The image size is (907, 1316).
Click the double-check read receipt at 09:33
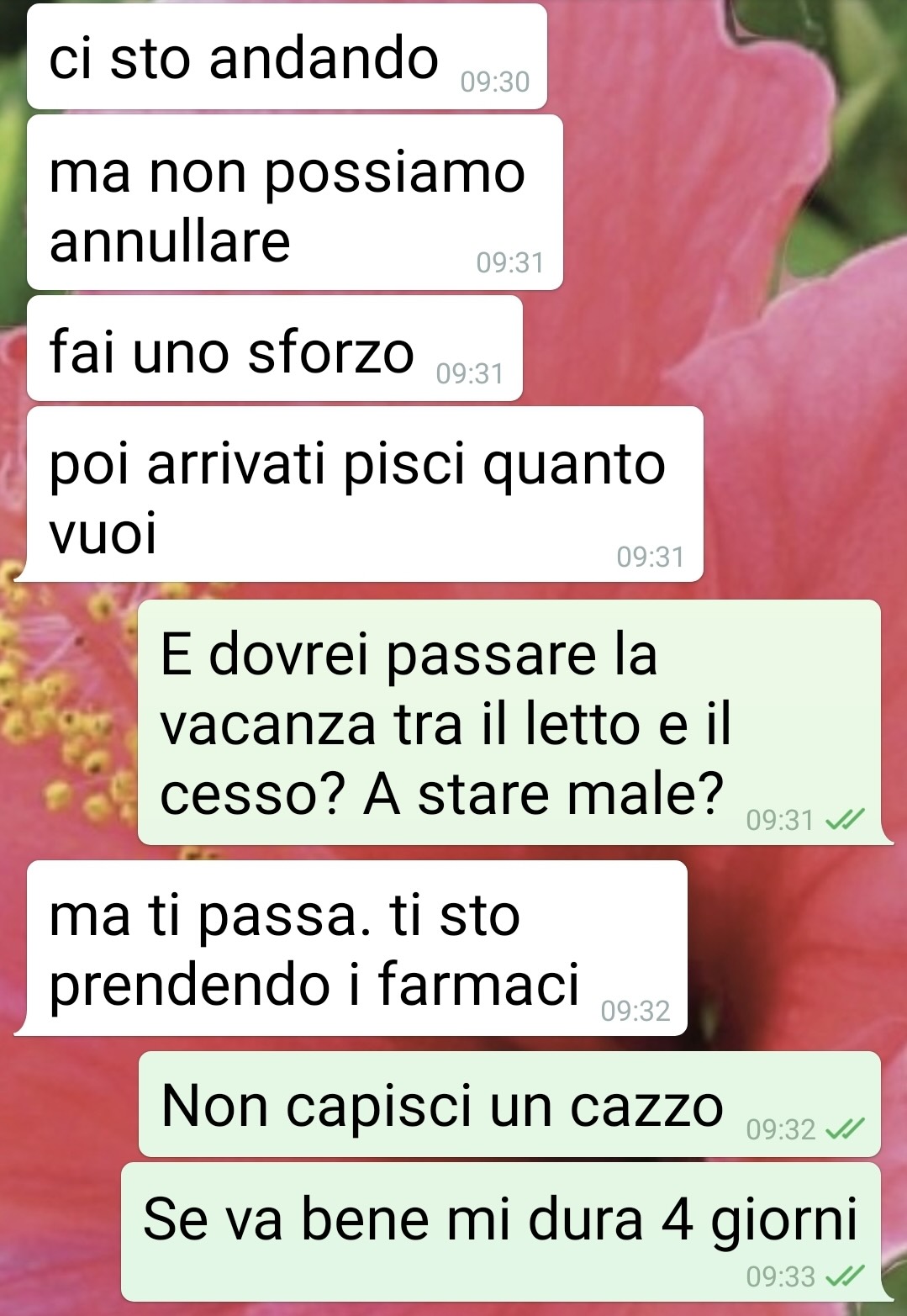tap(845, 1276)
